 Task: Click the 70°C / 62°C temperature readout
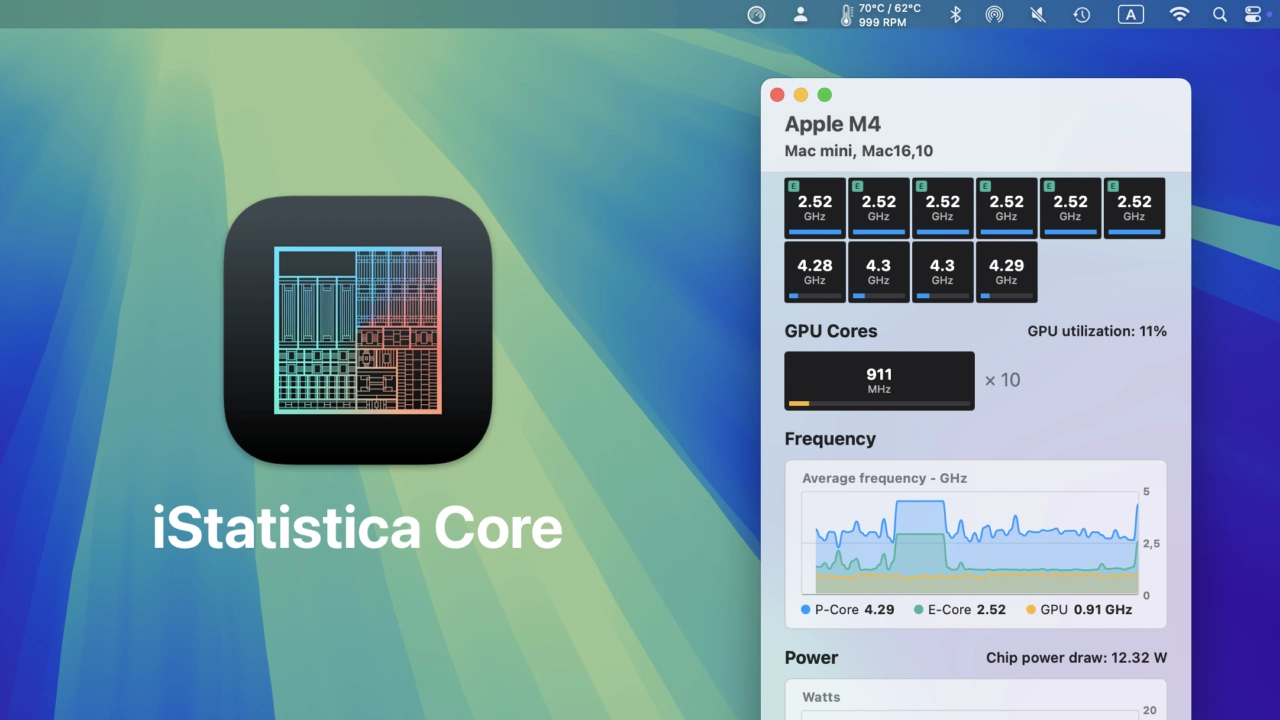point(890,8)
